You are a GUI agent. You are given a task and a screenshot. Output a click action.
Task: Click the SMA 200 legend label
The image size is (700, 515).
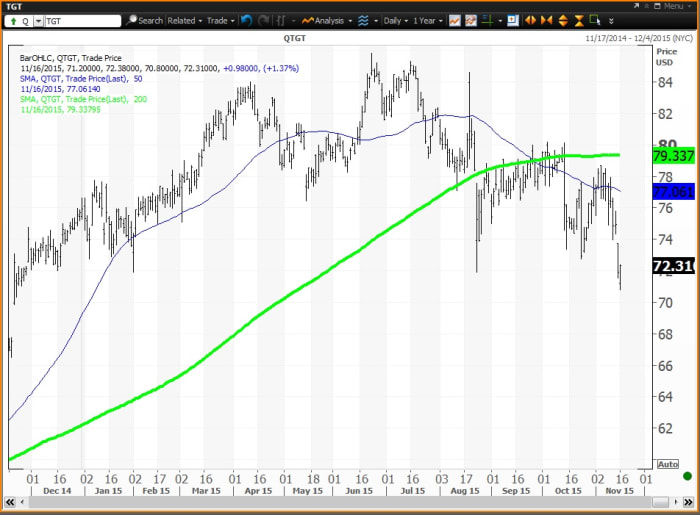[x=83, y=99]
